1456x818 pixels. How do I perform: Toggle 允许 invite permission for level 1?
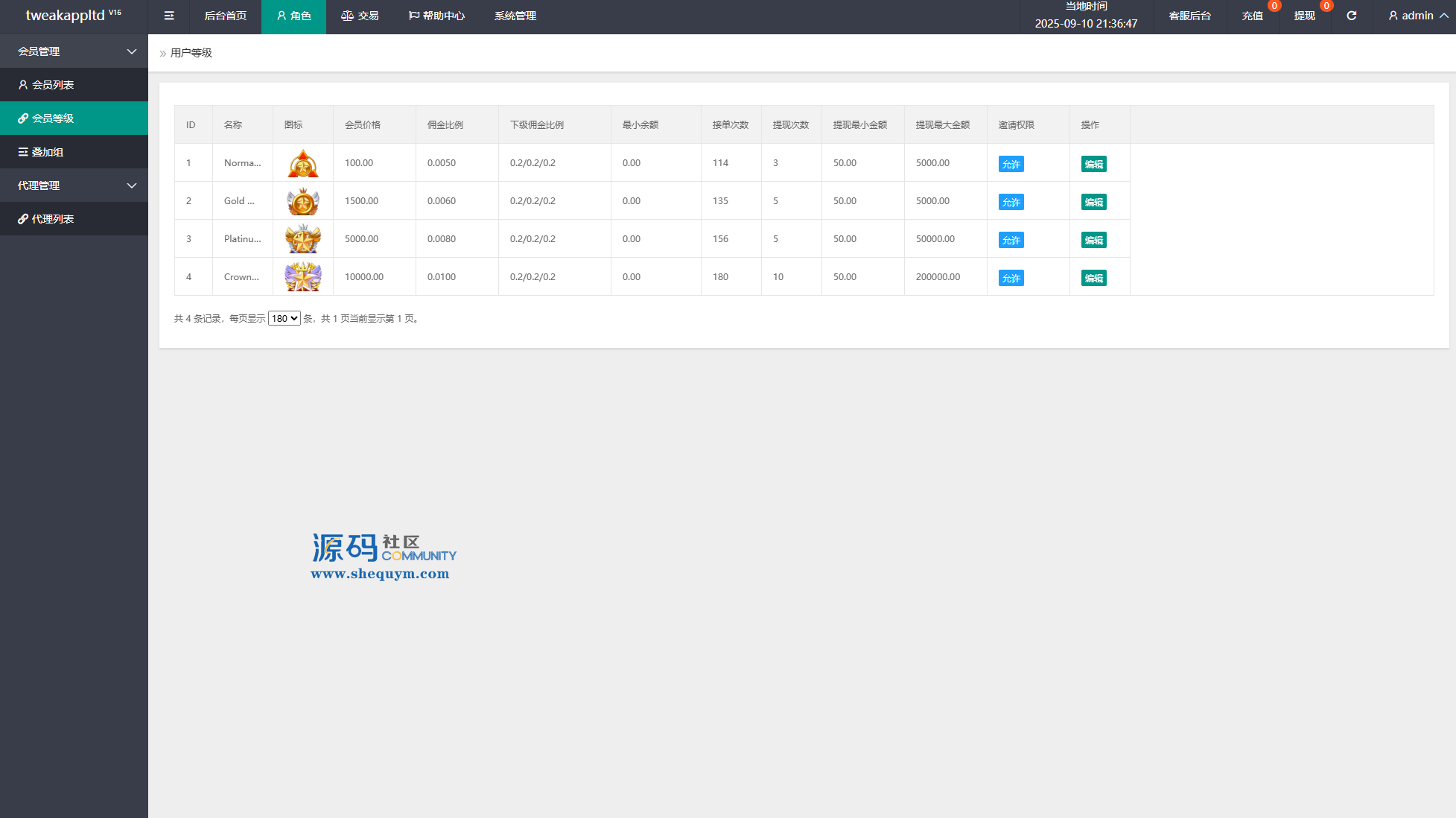1011,164
